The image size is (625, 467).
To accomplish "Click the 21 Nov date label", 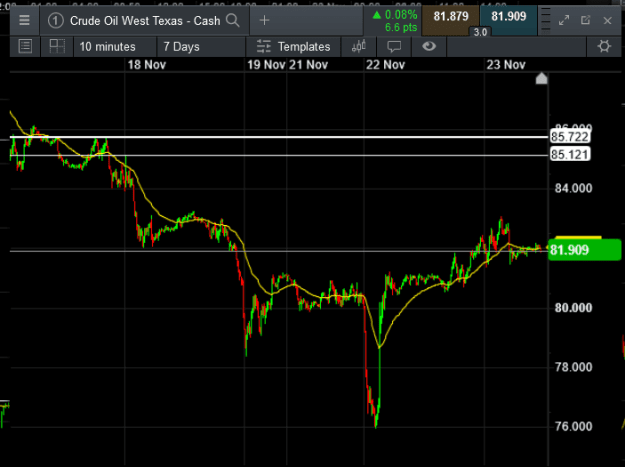I will coord(308,65).
